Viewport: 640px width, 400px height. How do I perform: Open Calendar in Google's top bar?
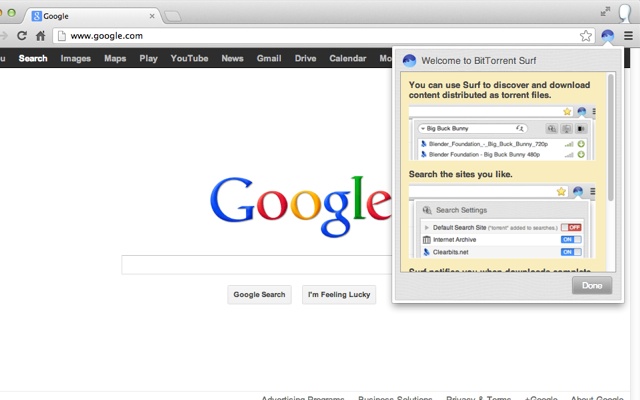coord(348,58)
